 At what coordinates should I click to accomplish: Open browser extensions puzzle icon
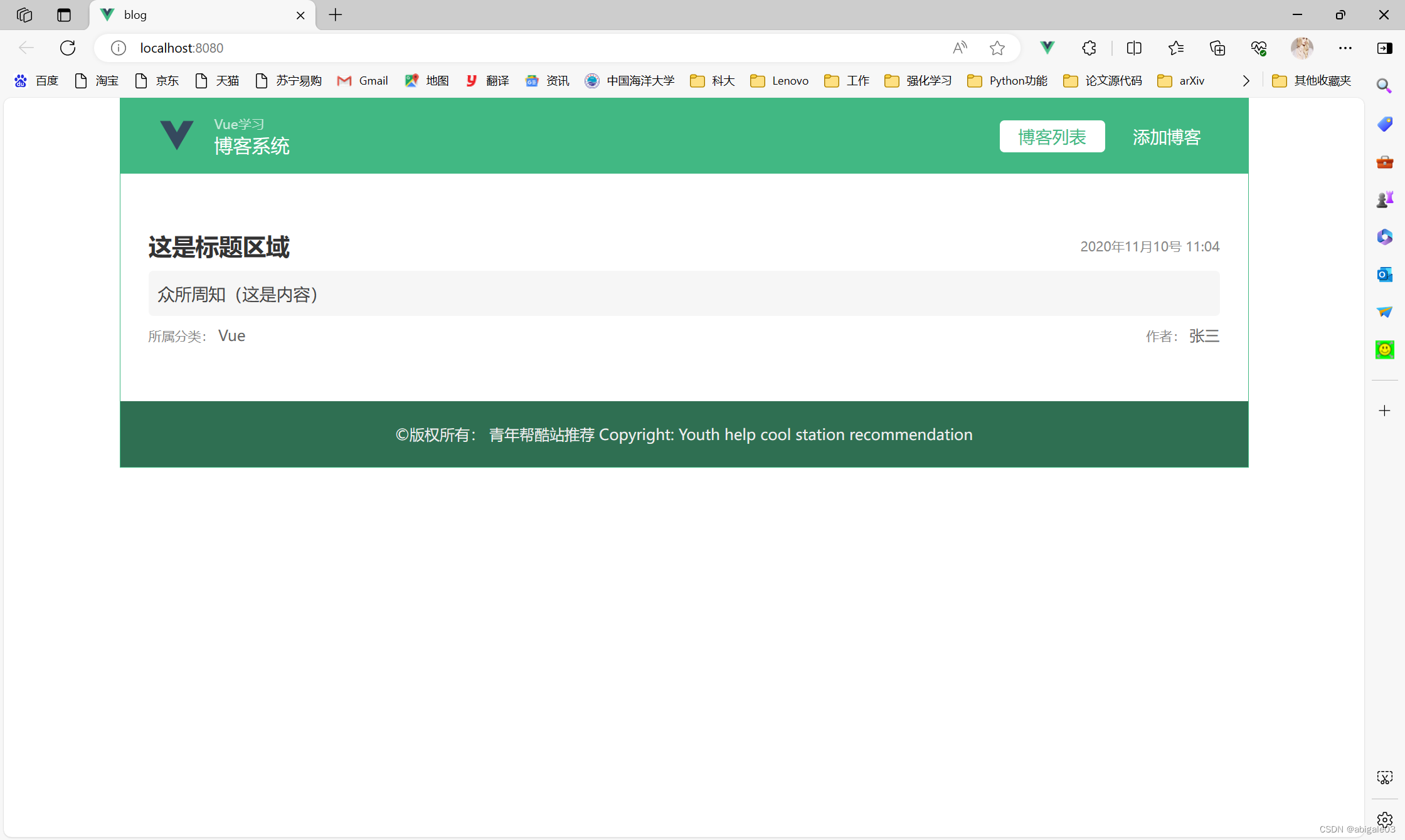[x=1089, y=48]
